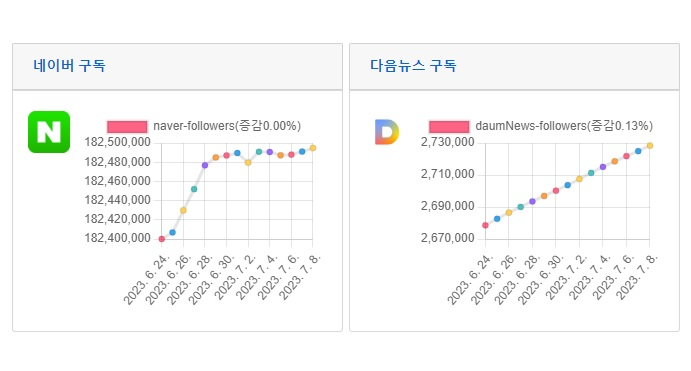This screenshot has height=371, width=691.
Task: Select first red data point on Naver chart
Action: coord(162,239)
